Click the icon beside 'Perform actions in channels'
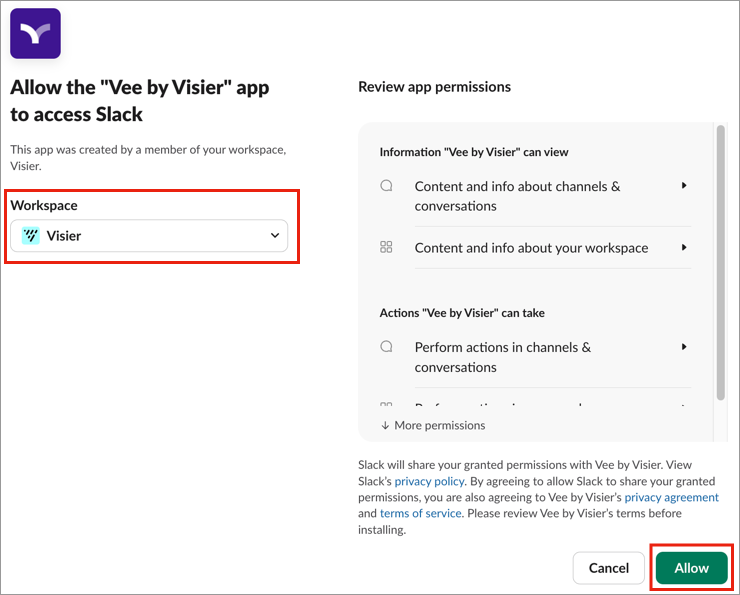The width and height of the screenshot is (740, 595). (x=387, y=347)
